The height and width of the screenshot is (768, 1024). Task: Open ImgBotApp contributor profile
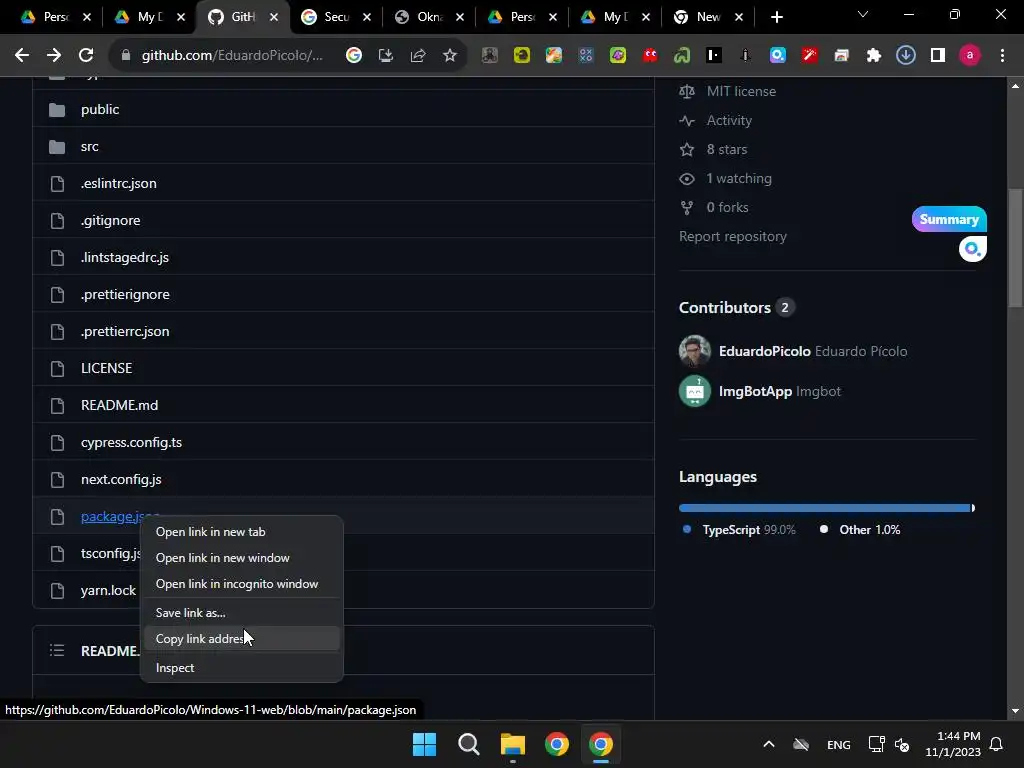[x=756, y=391]
